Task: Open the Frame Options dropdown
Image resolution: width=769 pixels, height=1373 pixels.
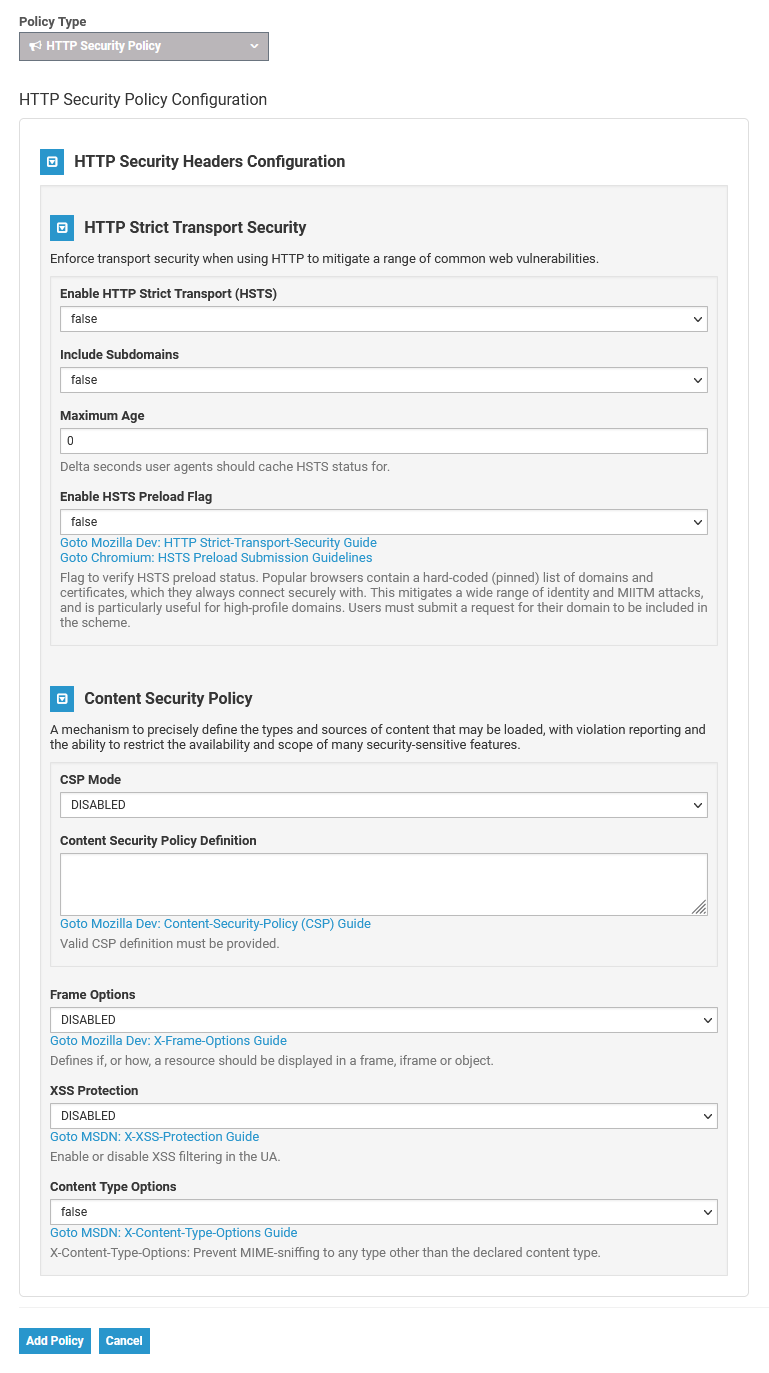Action: pos(383,1020)
